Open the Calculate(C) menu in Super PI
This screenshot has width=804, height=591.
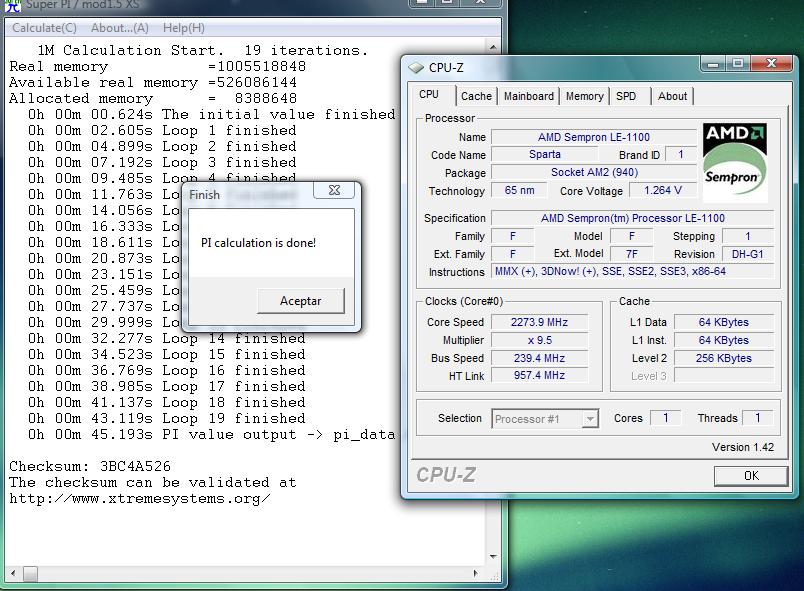[44, 28]
